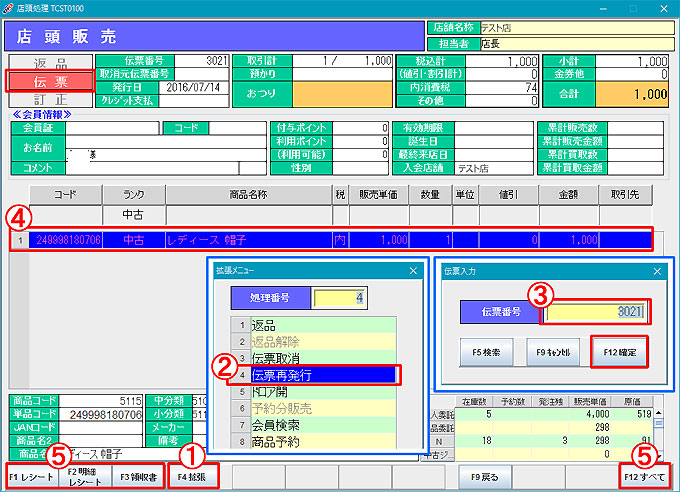
Task: Click the stock table scrollbar up arrow
Action: [658, 413]
